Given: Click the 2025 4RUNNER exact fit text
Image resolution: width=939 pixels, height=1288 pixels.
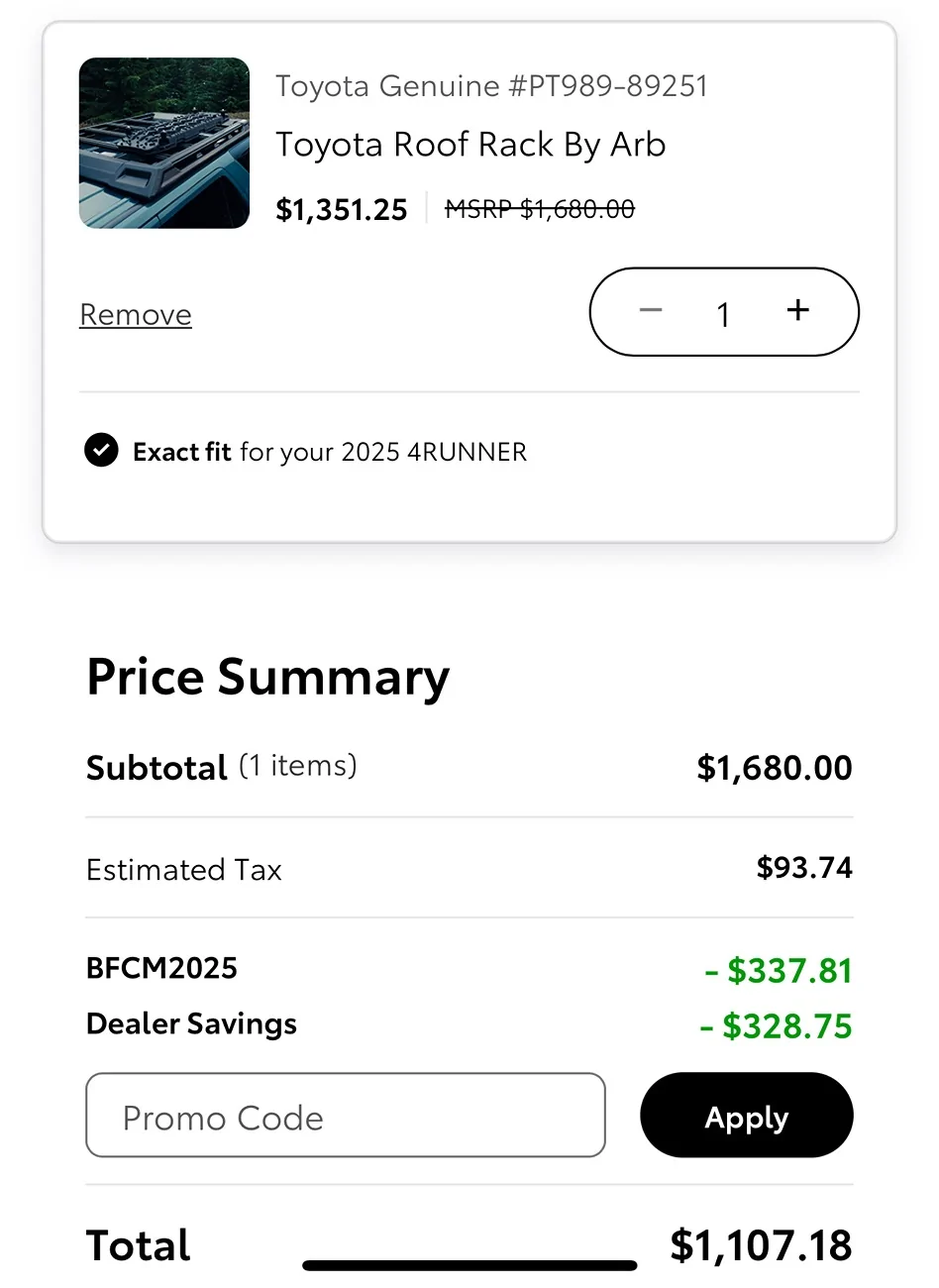Looking at the screenshot, I should (433, 452).
